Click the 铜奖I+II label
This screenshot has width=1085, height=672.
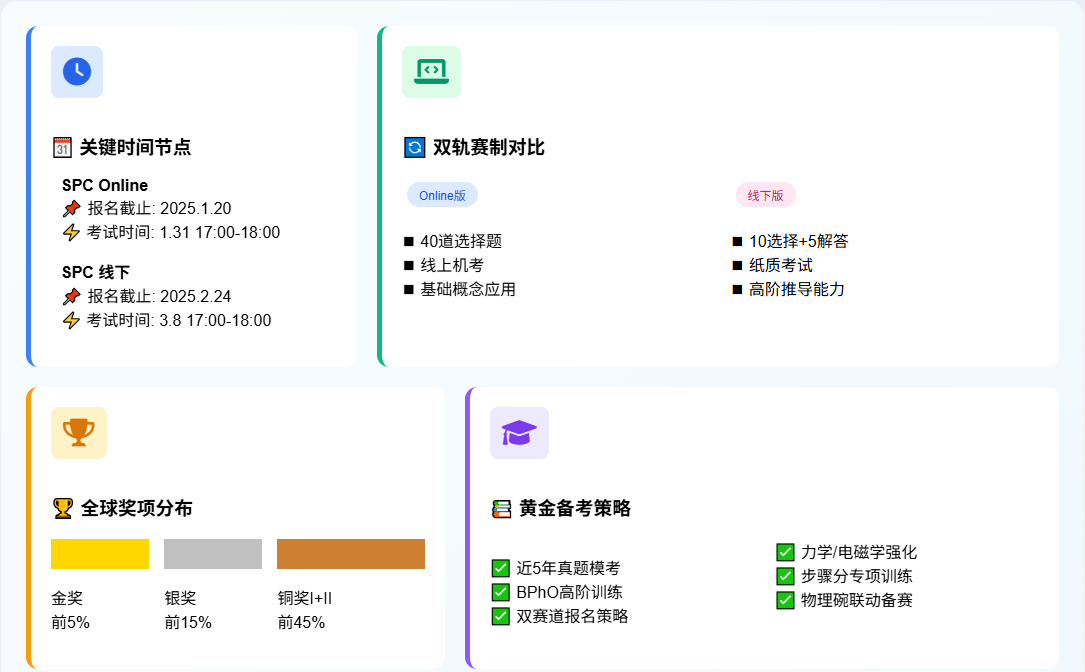click(x=305, y=599)
